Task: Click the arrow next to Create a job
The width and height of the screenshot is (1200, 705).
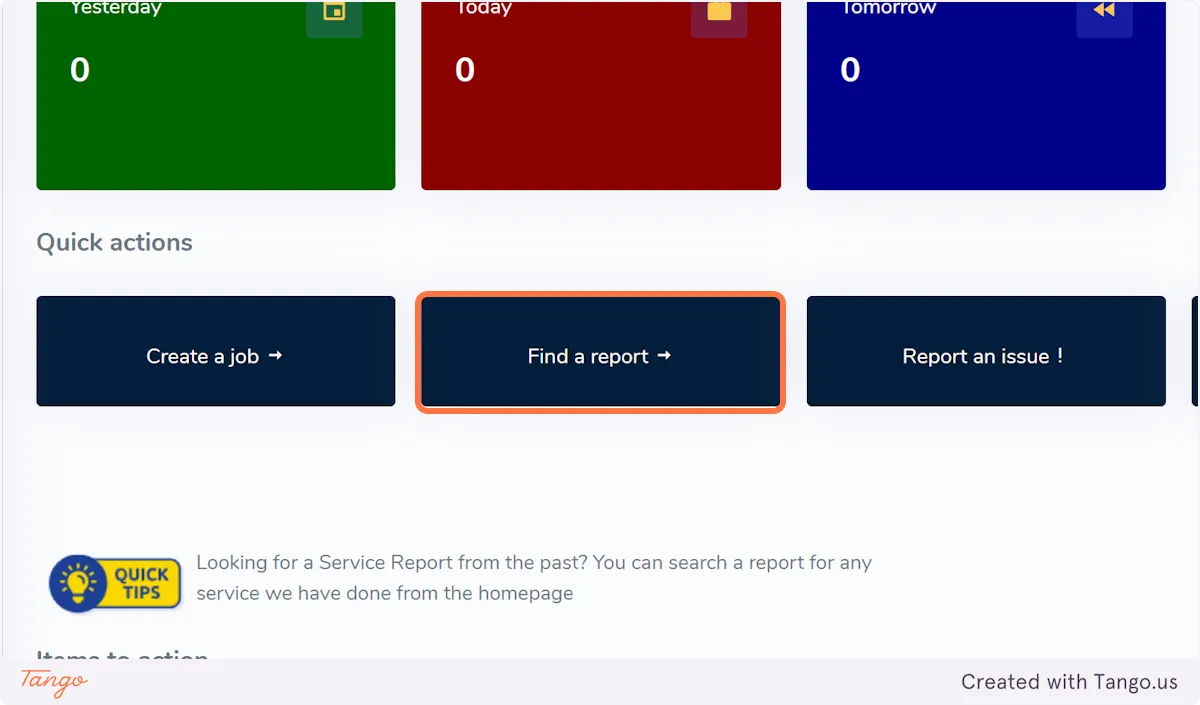Action: pos(276,355)
